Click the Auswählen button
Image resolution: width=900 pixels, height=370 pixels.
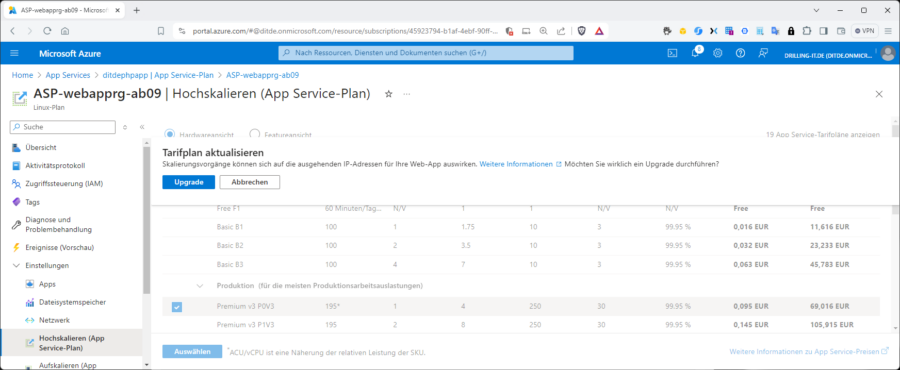(192, 352)
